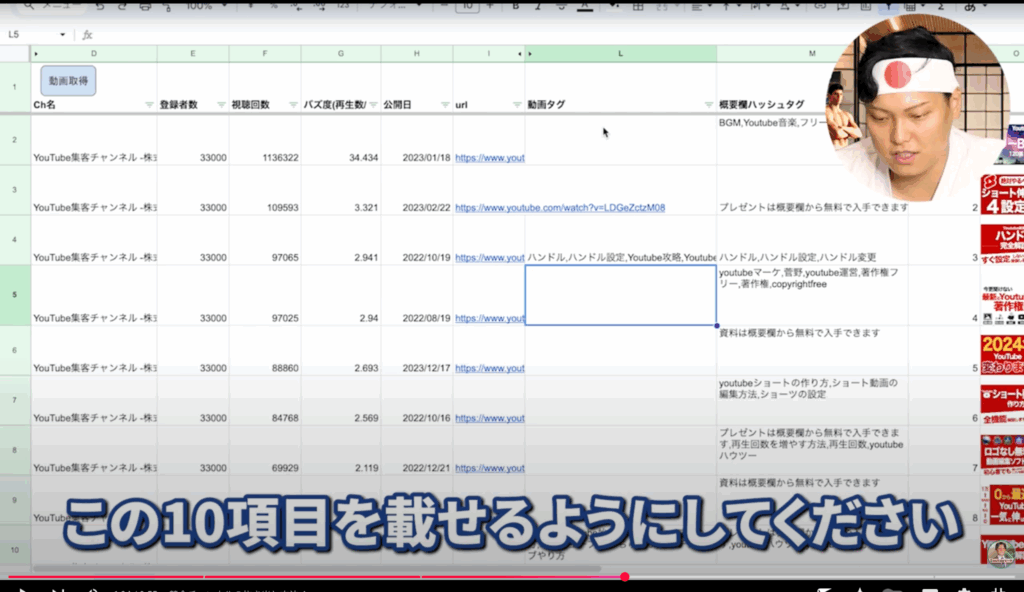Open the url link in row 2

(x=489, y=158)
